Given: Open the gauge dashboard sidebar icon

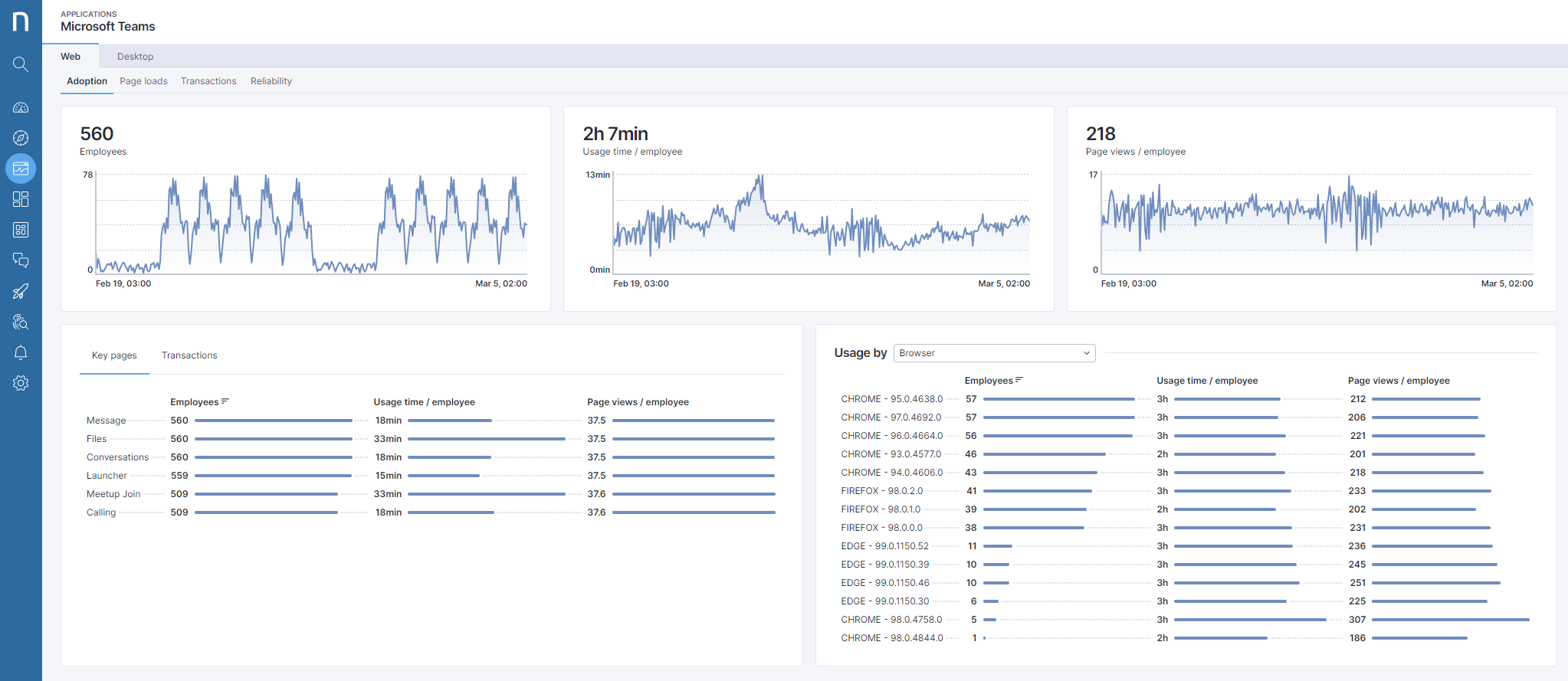Looking at the screenshot, I should point(21,107).
